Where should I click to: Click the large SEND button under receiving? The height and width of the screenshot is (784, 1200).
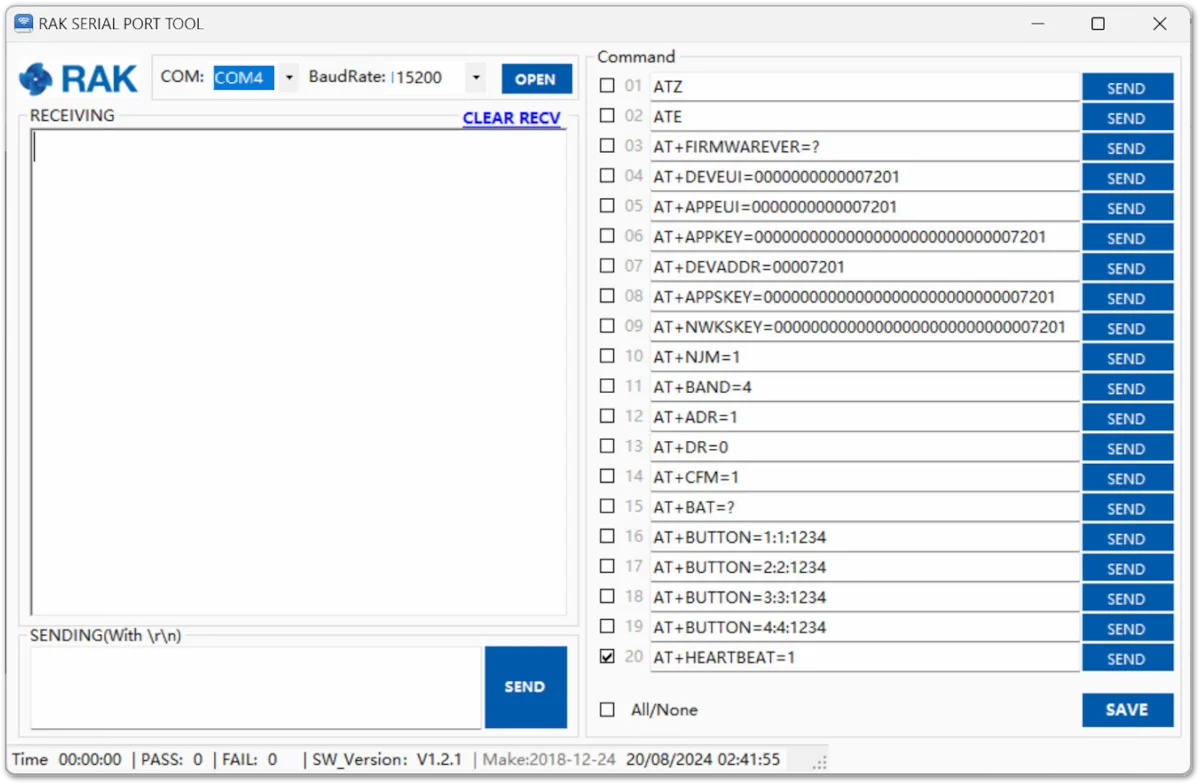(525, 687)
